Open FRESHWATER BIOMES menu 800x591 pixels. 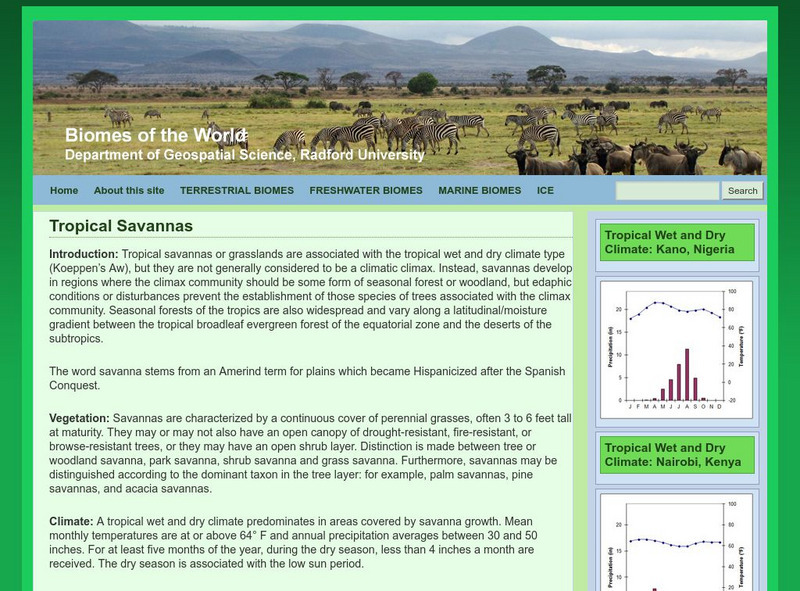pyautogui.click(x=366, y=190)
